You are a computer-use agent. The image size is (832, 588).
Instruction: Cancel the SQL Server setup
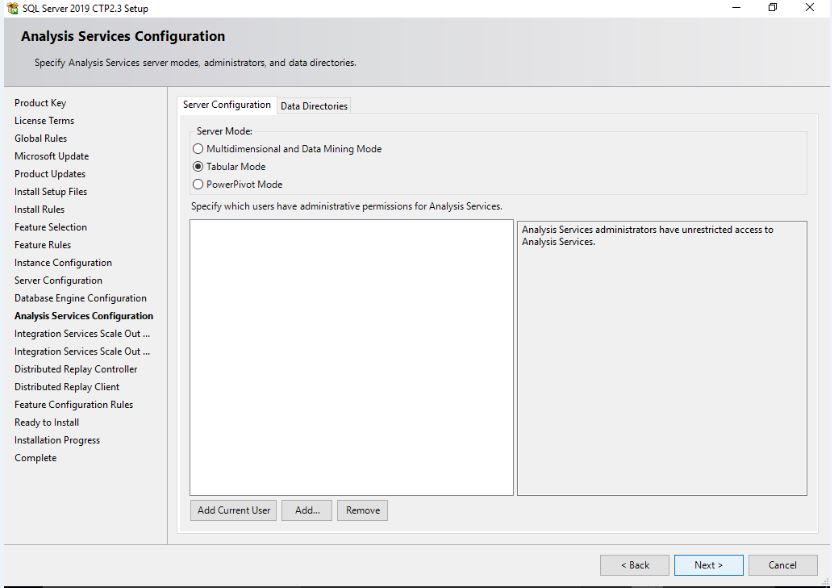point(783,565)
